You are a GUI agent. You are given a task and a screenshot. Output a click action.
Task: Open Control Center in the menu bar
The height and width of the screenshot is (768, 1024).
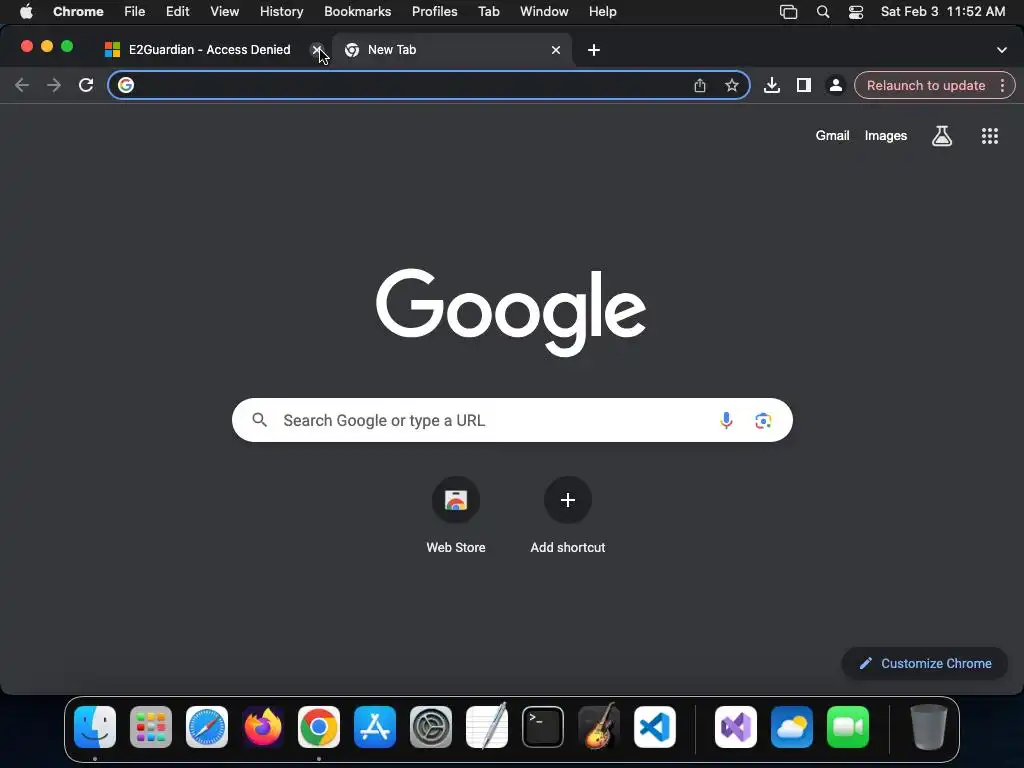click(856, 11)
